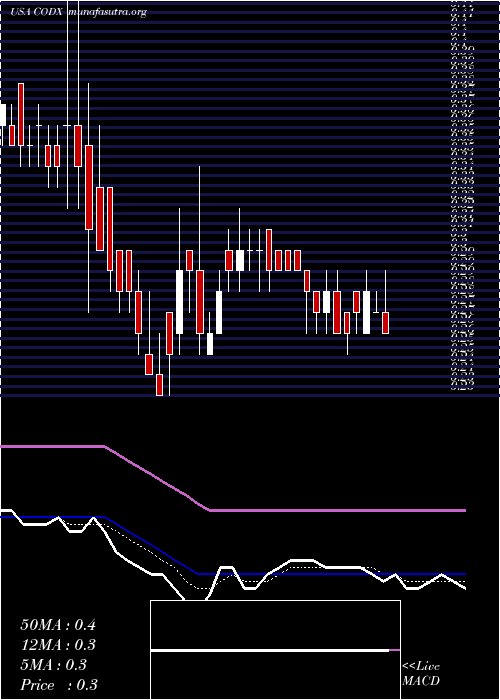Click the white MACD line inside the box

pos(270,650)
